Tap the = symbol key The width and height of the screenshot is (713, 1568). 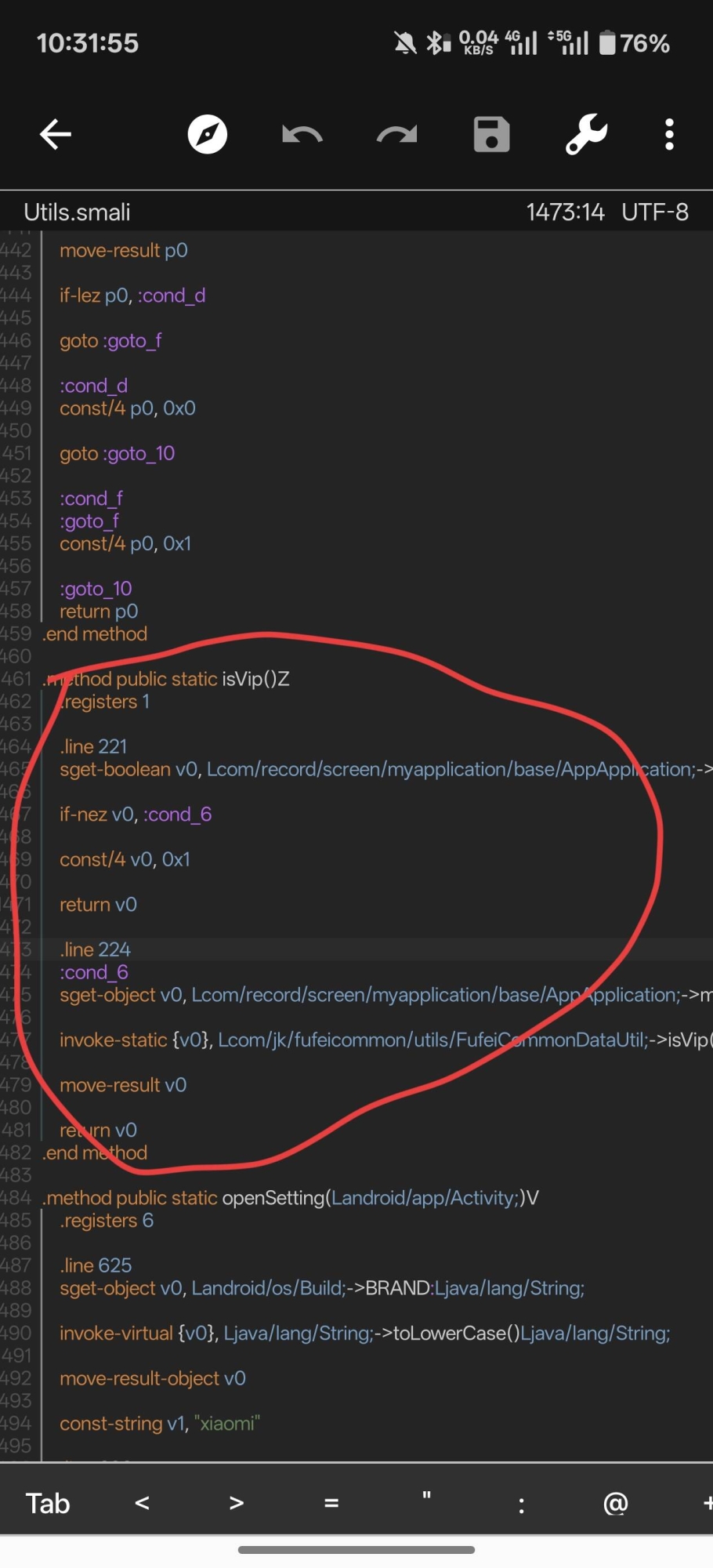pos(331,1503)
